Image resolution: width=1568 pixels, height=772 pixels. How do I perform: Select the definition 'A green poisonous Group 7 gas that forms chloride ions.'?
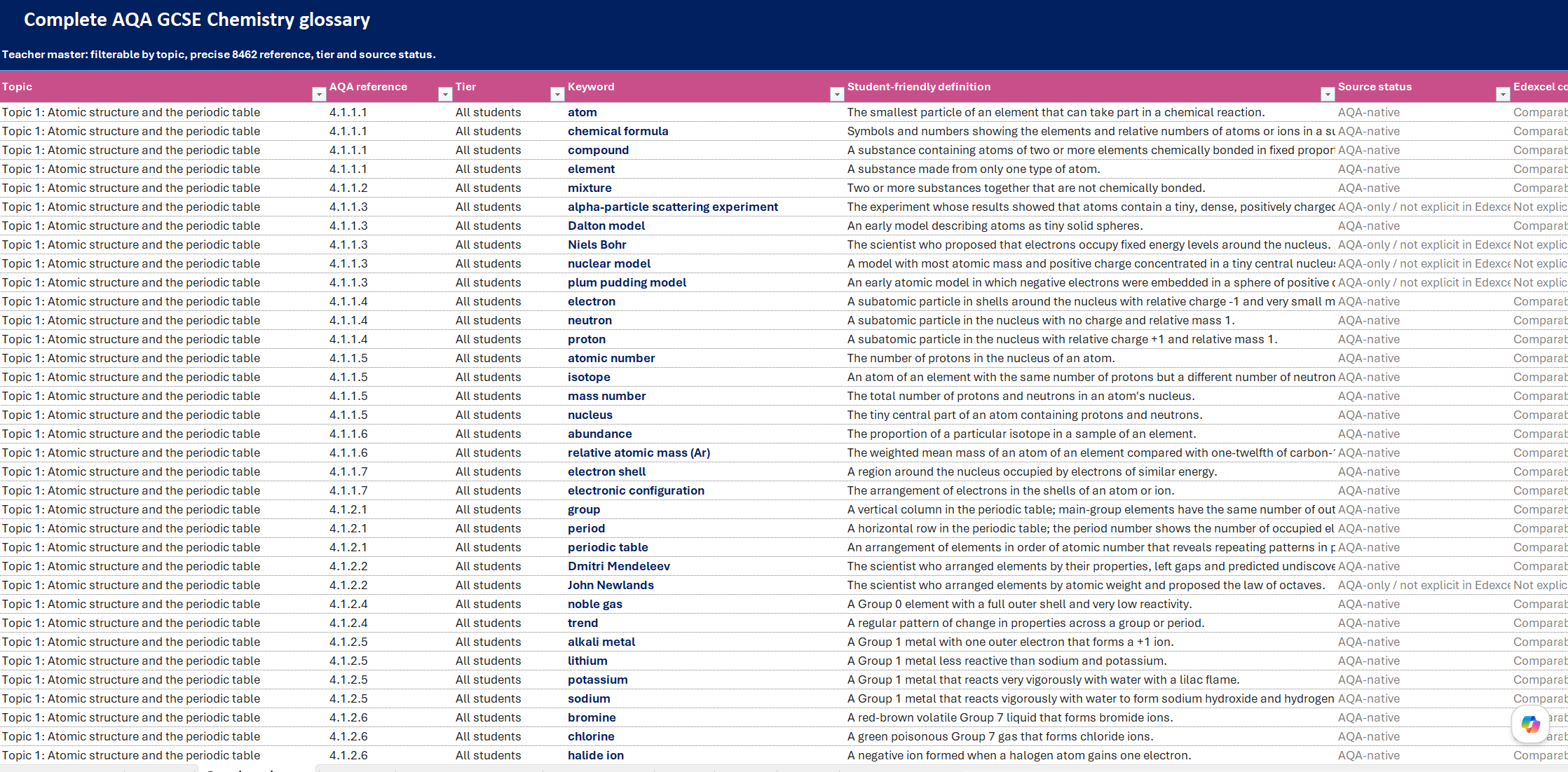click(1090, 736)
